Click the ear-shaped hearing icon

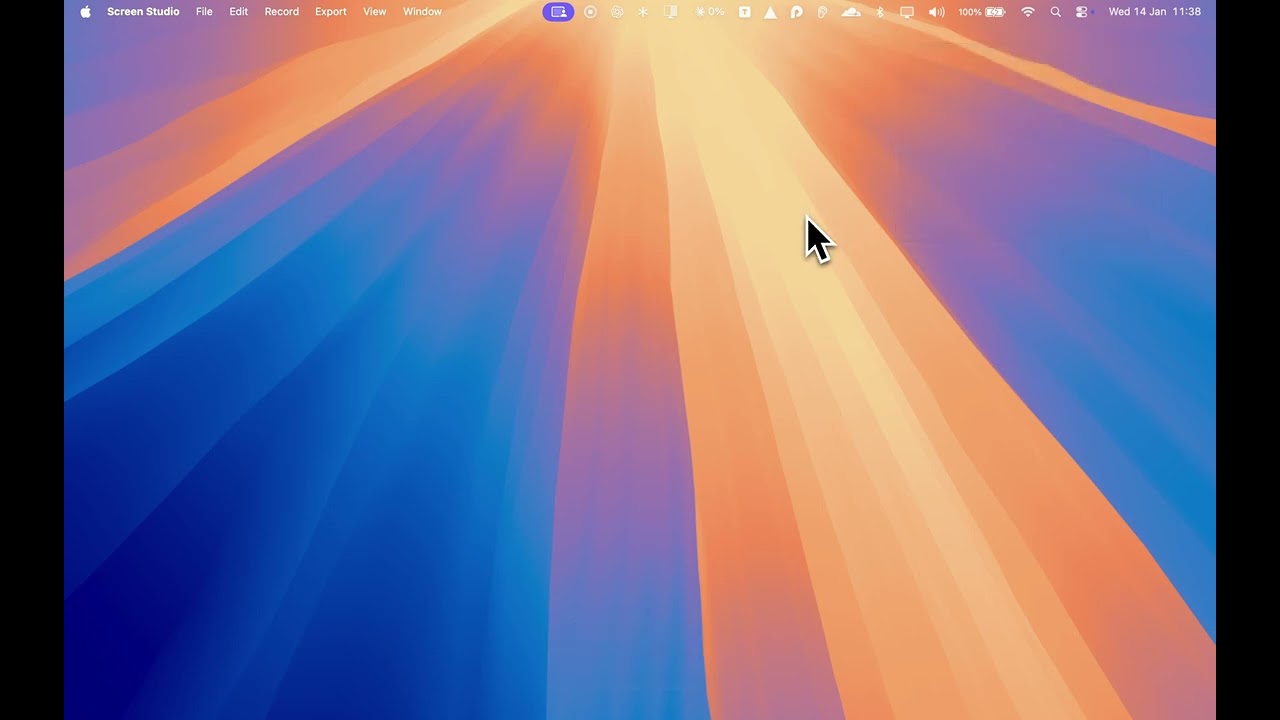coord(822,12)
